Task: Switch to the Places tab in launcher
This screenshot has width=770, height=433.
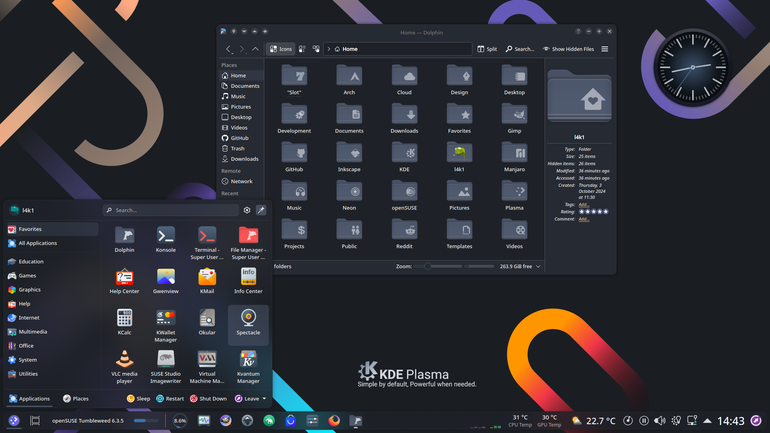Action: 76,399
